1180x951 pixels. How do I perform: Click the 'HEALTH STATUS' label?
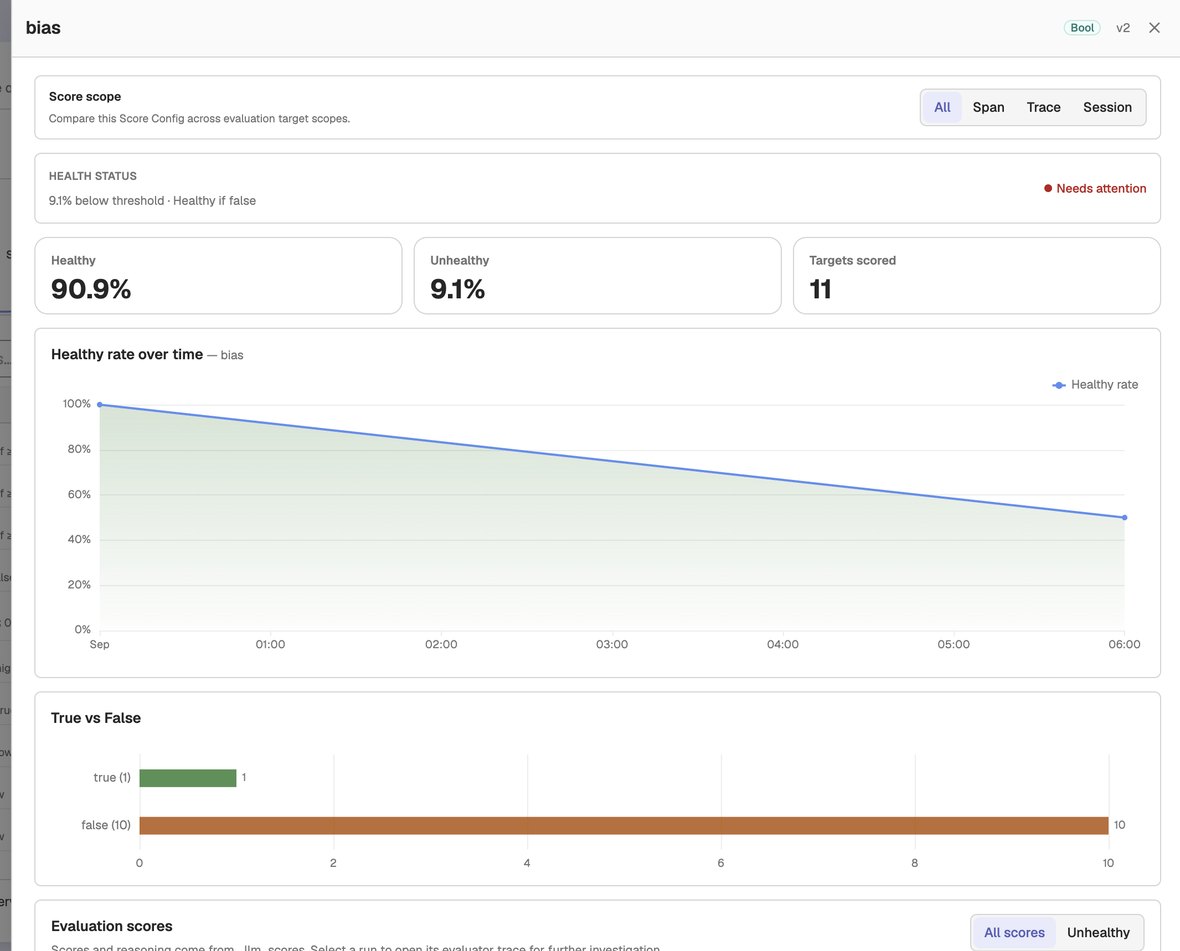point(93,176)
